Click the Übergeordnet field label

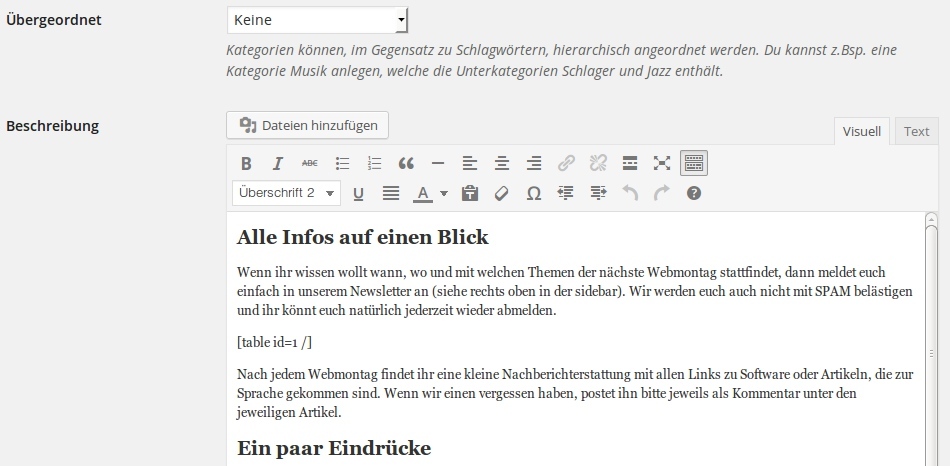[x=54, y=20]
